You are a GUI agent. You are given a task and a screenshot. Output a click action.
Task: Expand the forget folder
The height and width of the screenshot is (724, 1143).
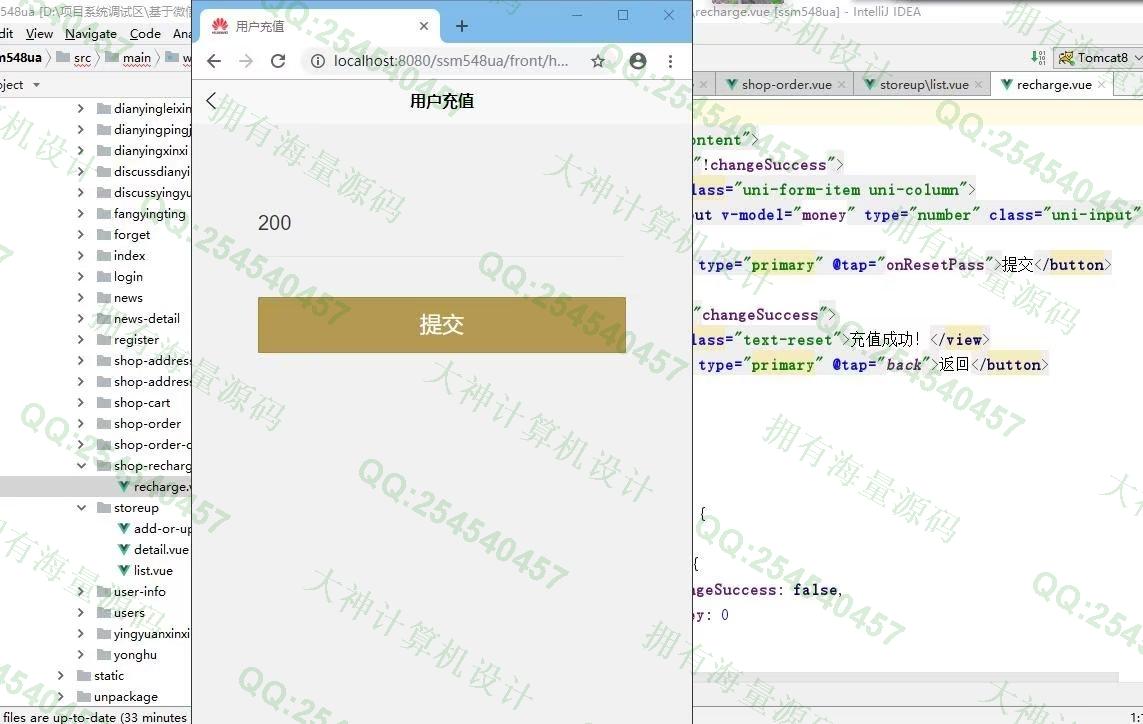(81, 235)
